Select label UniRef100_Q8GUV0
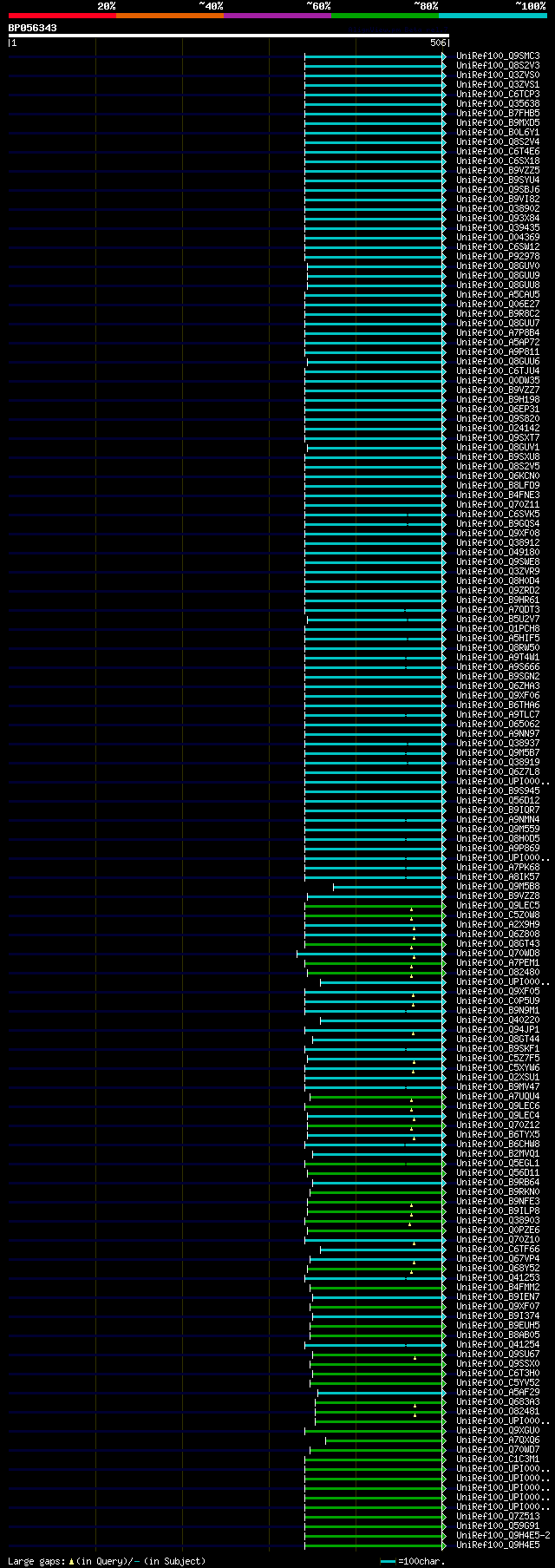555x1568 pixels. point(498,266)
